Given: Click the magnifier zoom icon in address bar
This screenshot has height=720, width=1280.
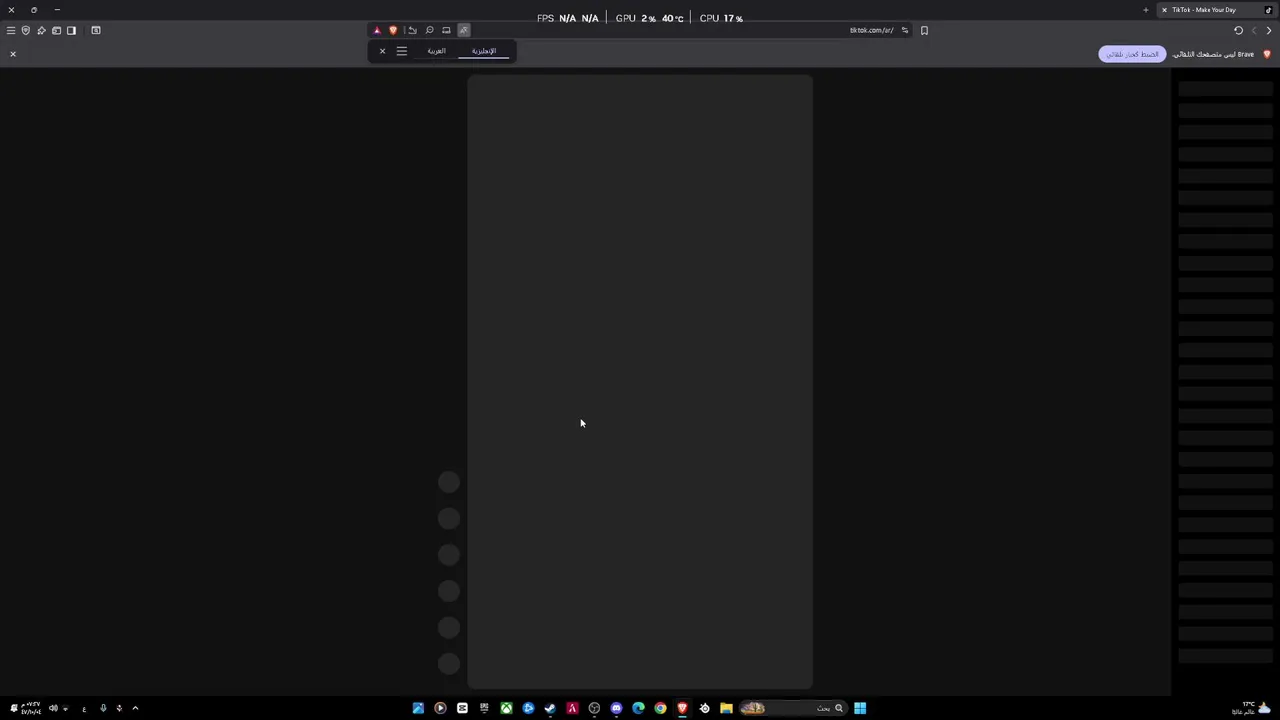Looking at the screenshot, I should [429, 30].
